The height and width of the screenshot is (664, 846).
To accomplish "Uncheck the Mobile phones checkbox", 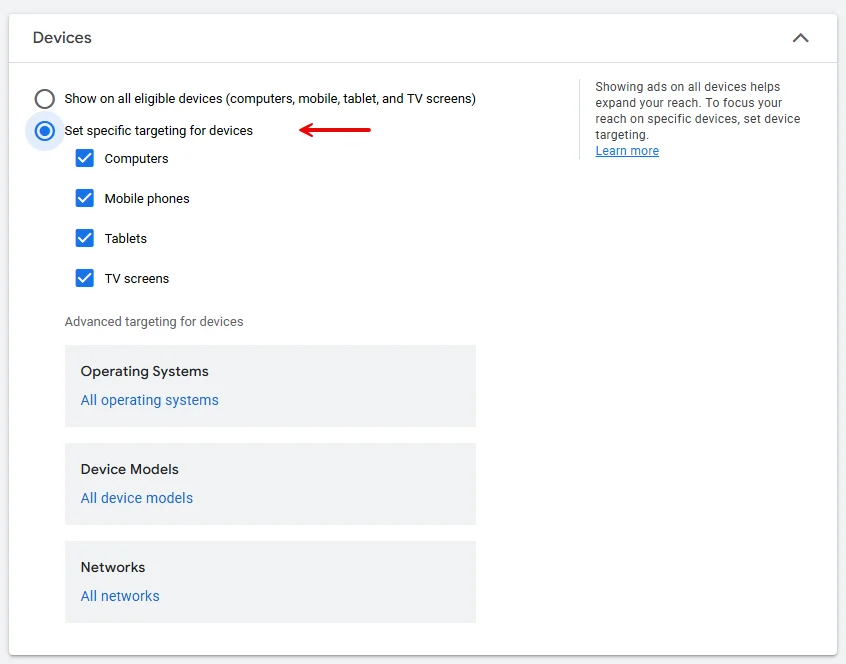I will click(x=85, y=198).
